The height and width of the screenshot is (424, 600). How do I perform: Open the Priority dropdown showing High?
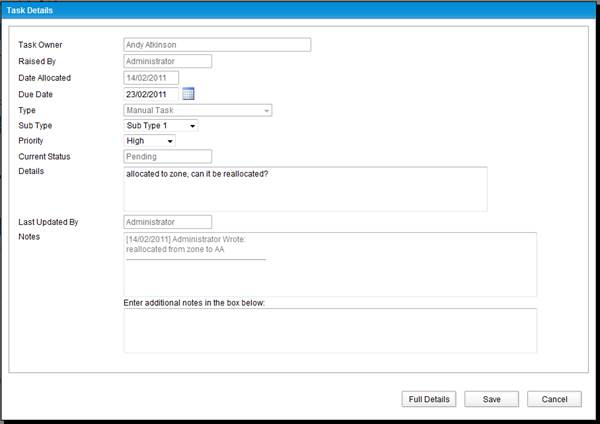click(x=150, y=141)
